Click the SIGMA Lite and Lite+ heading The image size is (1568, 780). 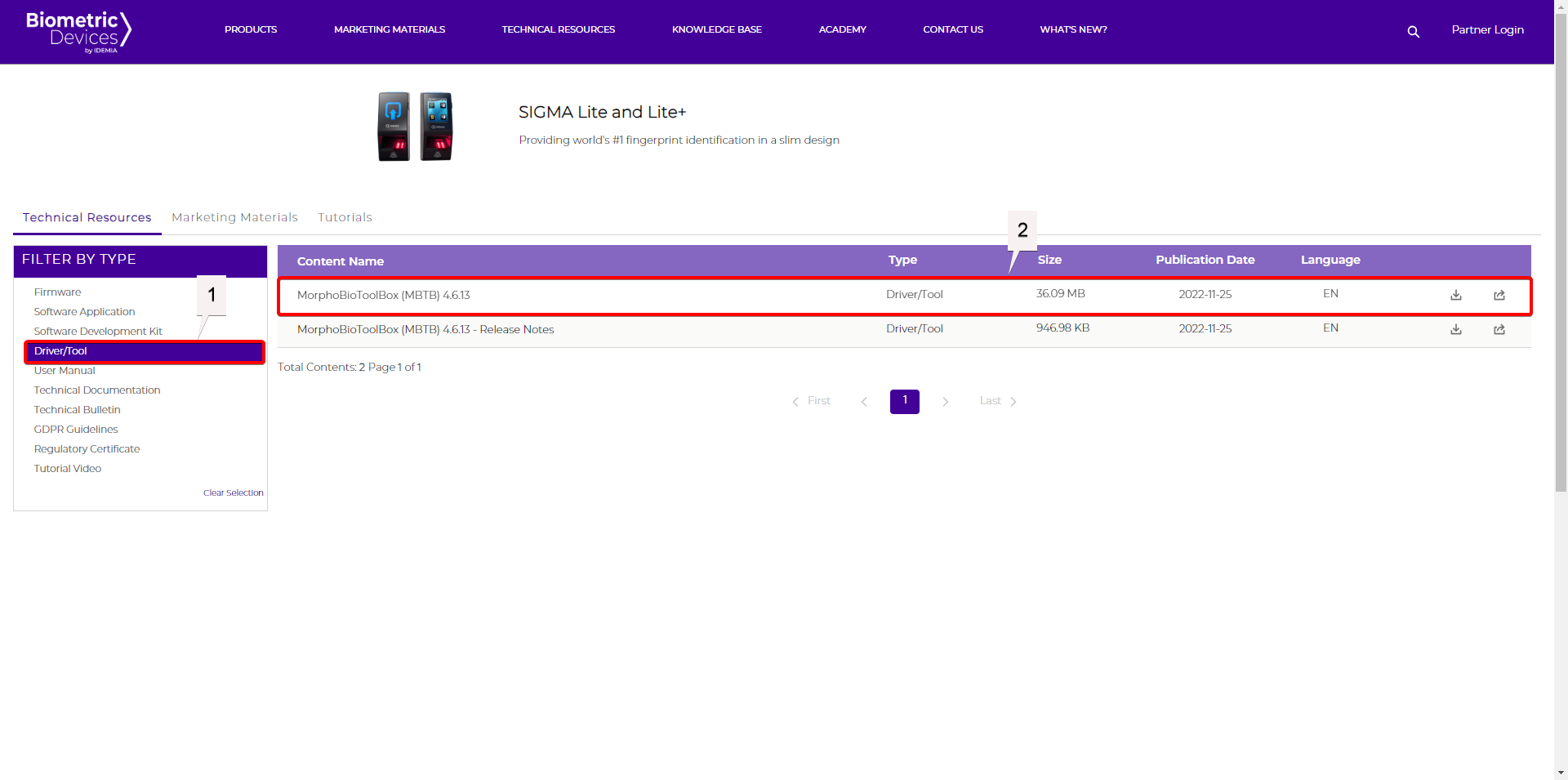click(603, 112)
